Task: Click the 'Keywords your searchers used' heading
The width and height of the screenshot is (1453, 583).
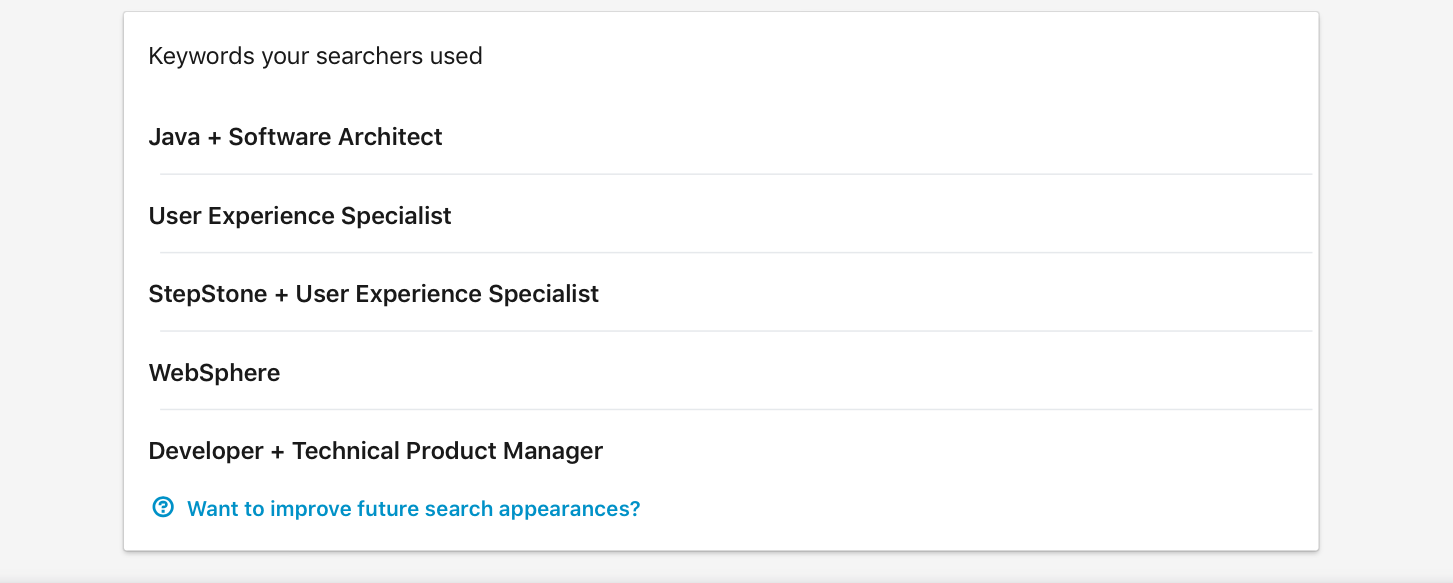Action: [315, 56]
